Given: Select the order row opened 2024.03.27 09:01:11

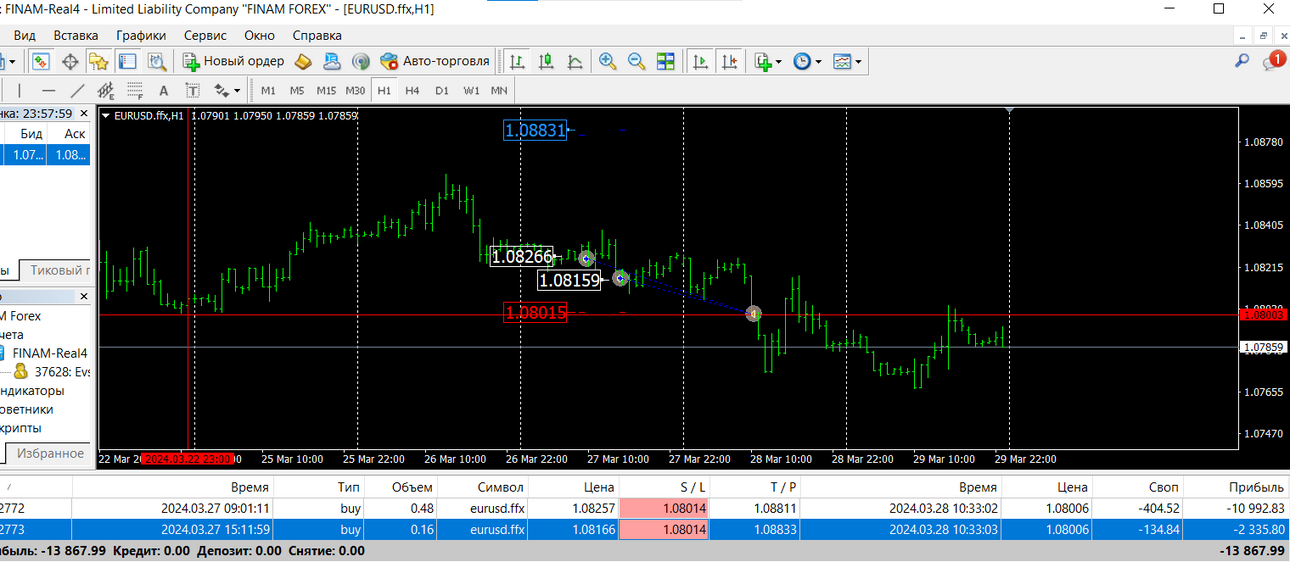Looking at the screenshot, I should point(645,508).
